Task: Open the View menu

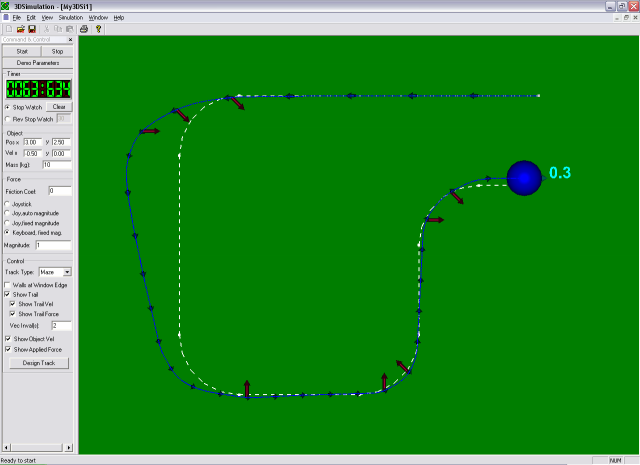Action: point(47,18)
